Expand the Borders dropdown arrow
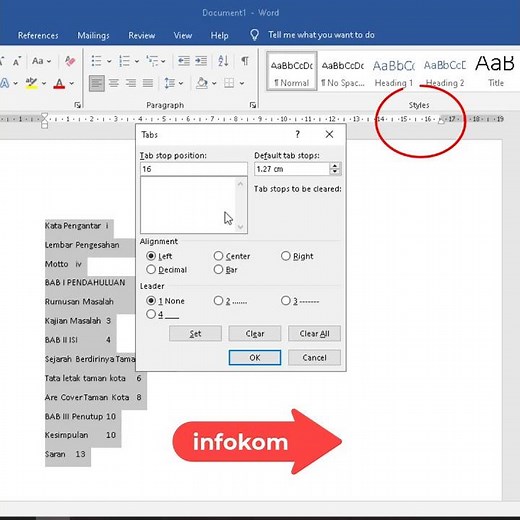Viewport: 520px width, 520px height. click(x=242, y=83)
